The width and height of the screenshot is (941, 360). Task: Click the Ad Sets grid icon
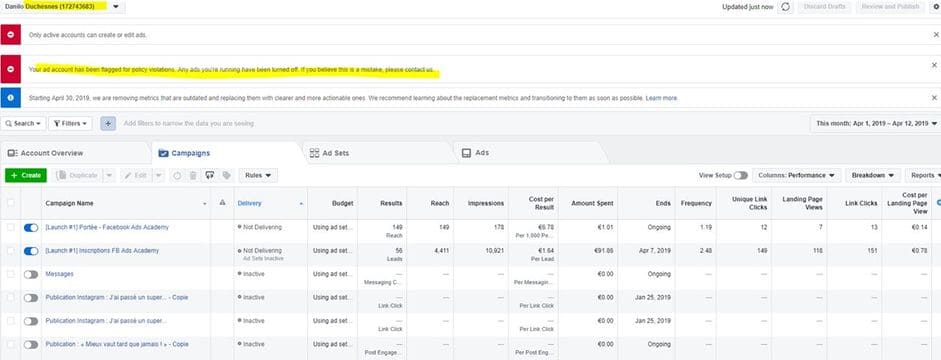click(314, 153)
